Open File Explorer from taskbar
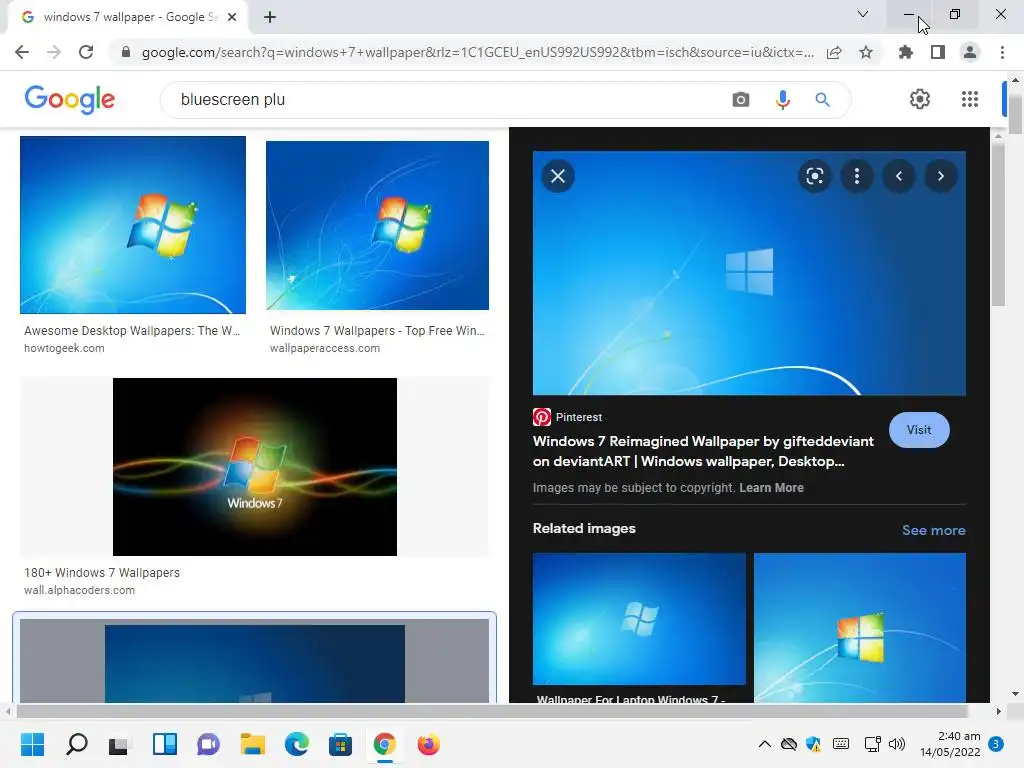 pyautogui.click(x=252, y=744)
